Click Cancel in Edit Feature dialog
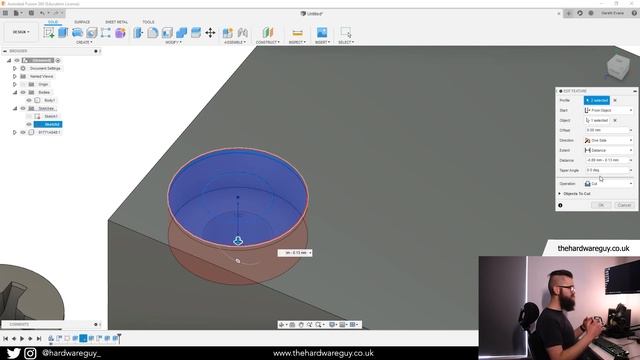 click(624, 205)
